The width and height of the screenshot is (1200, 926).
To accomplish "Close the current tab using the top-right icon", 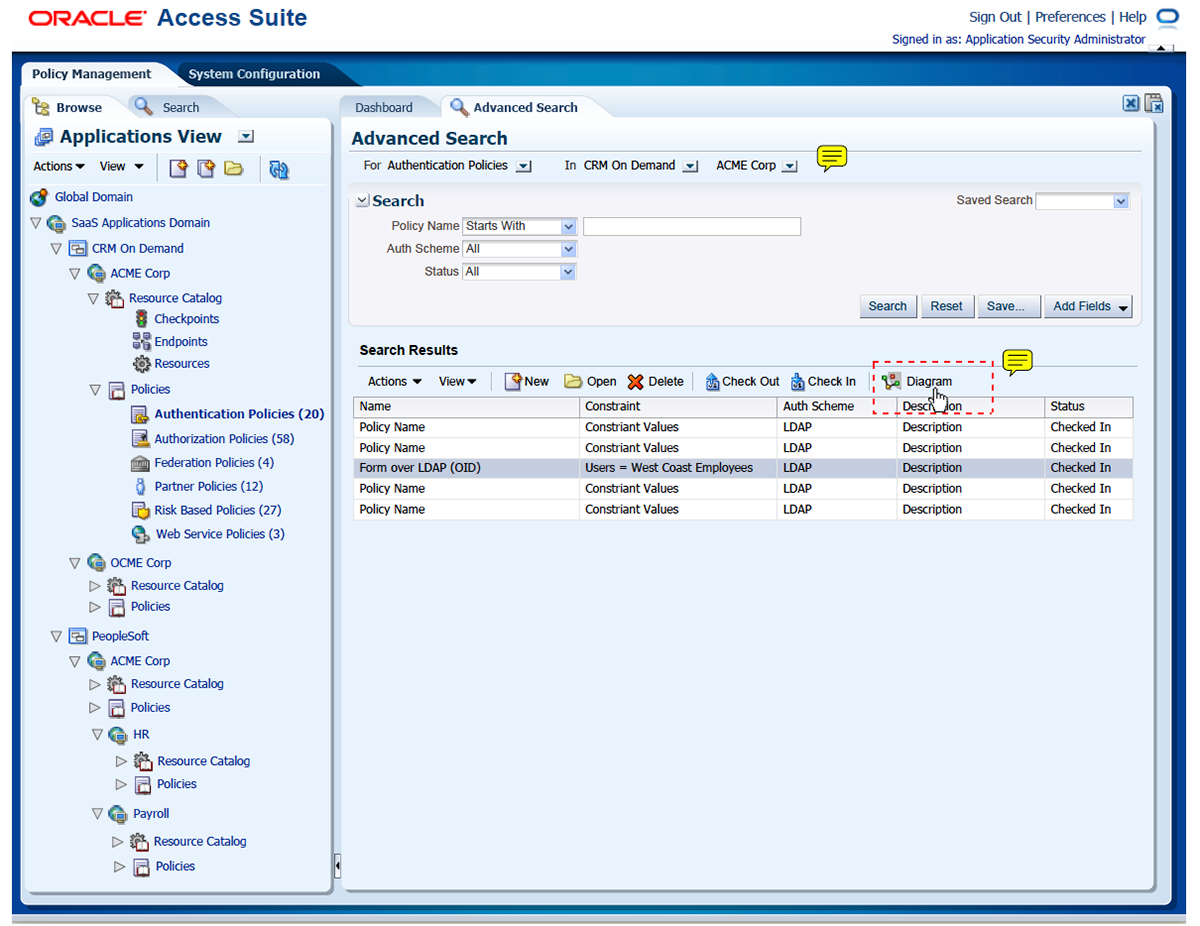I will coord(1130,103).
